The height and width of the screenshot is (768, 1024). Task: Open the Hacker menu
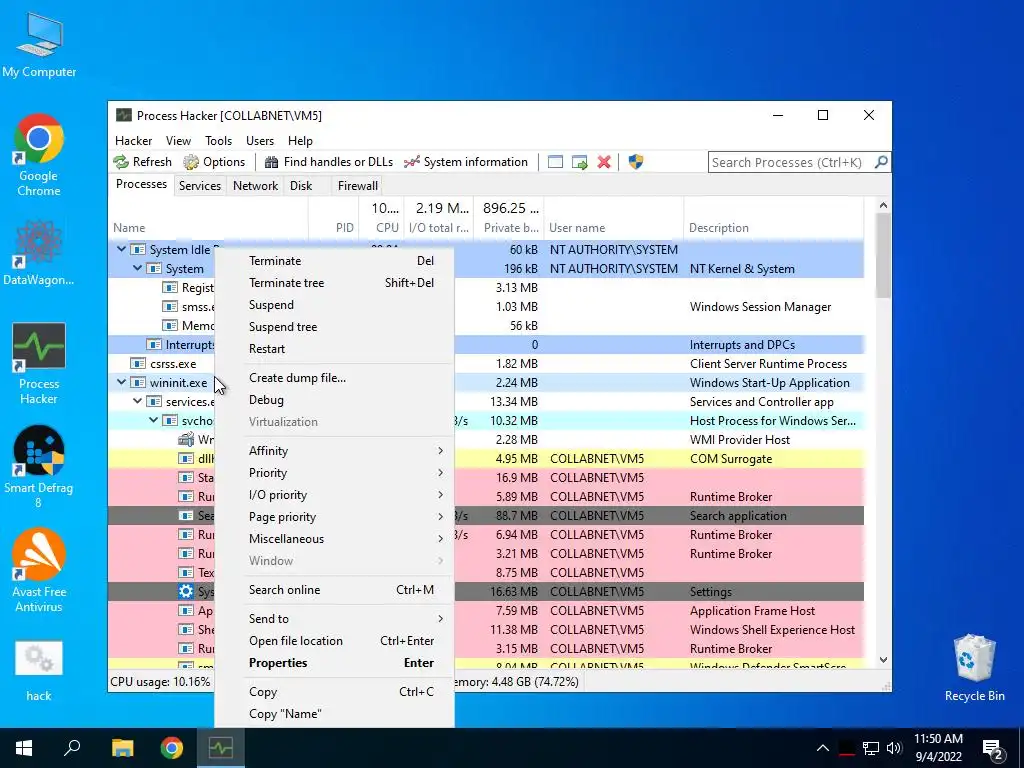coord(133,140)
